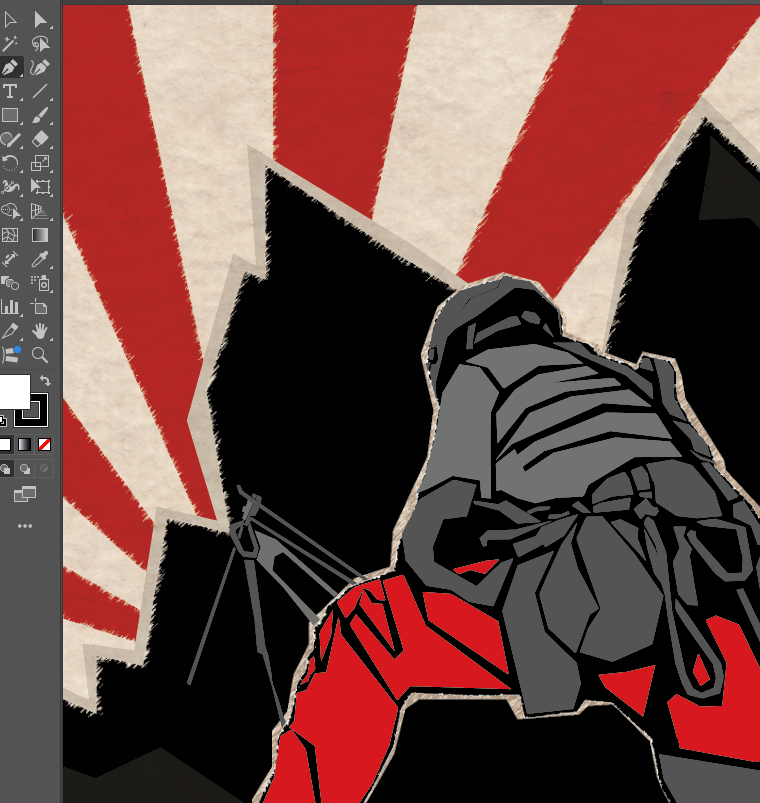Screen dimensions: 760x803
Task: Select the Mesh tool
Action: (x=10, y=235)
